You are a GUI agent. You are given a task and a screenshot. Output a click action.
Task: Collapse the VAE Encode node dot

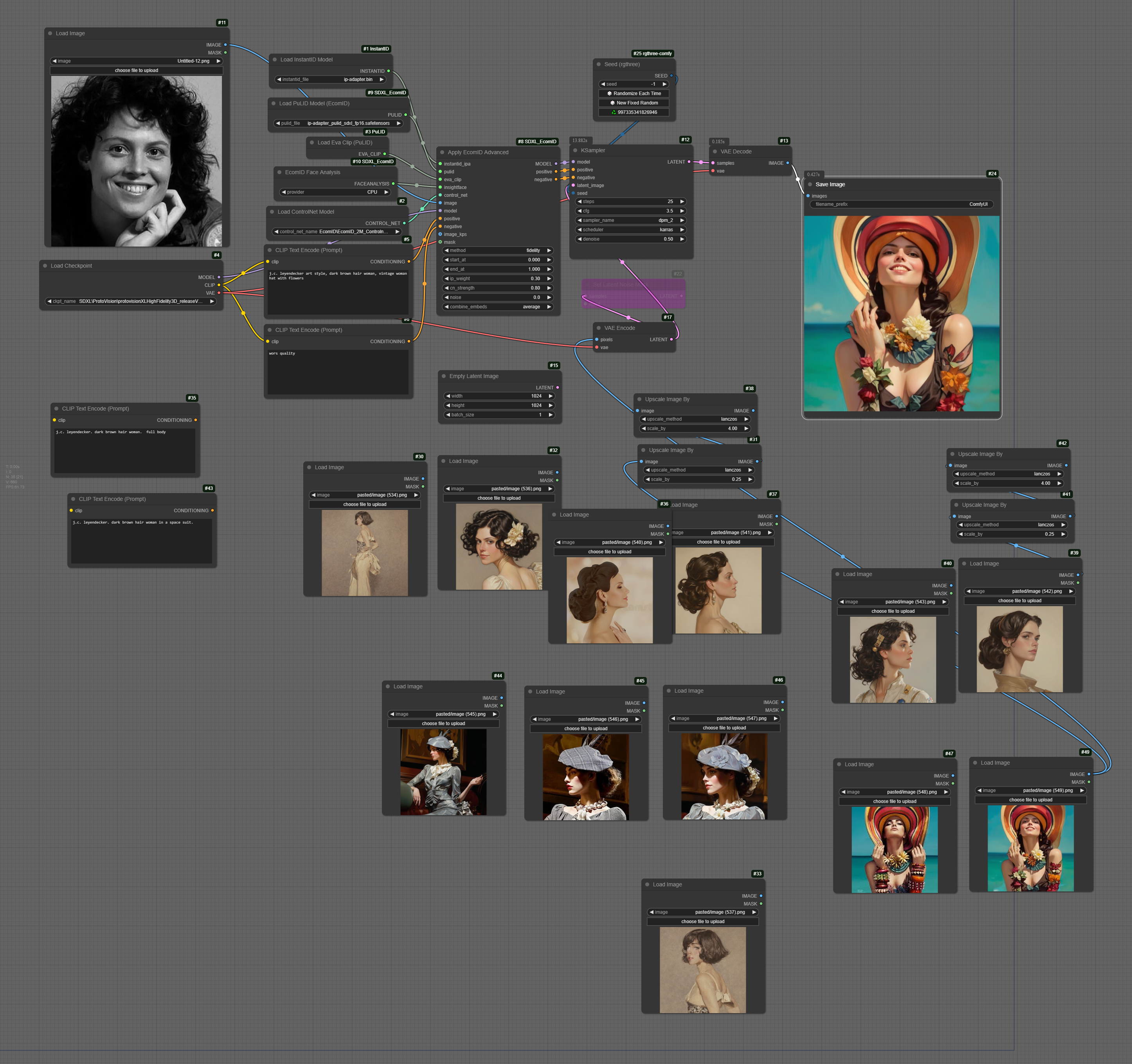pyautogui.click(x=598, y=328)
